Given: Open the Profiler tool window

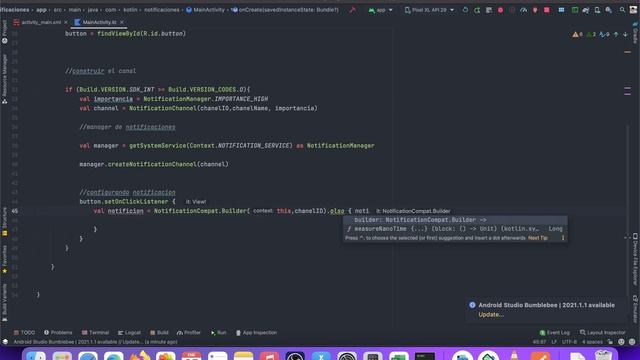Looking at the screenshot, I should [189, 333].
